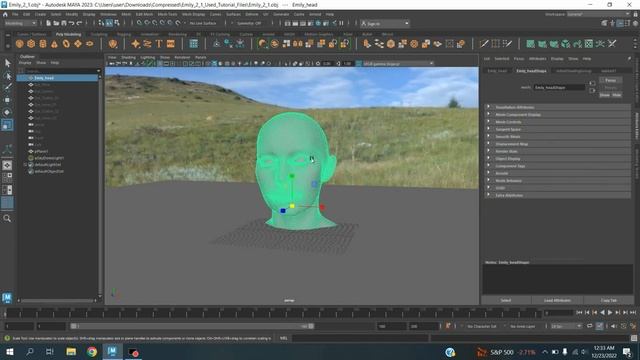
Task: Select the arrow Select tool in Tool Box
Action: (7, 63)
